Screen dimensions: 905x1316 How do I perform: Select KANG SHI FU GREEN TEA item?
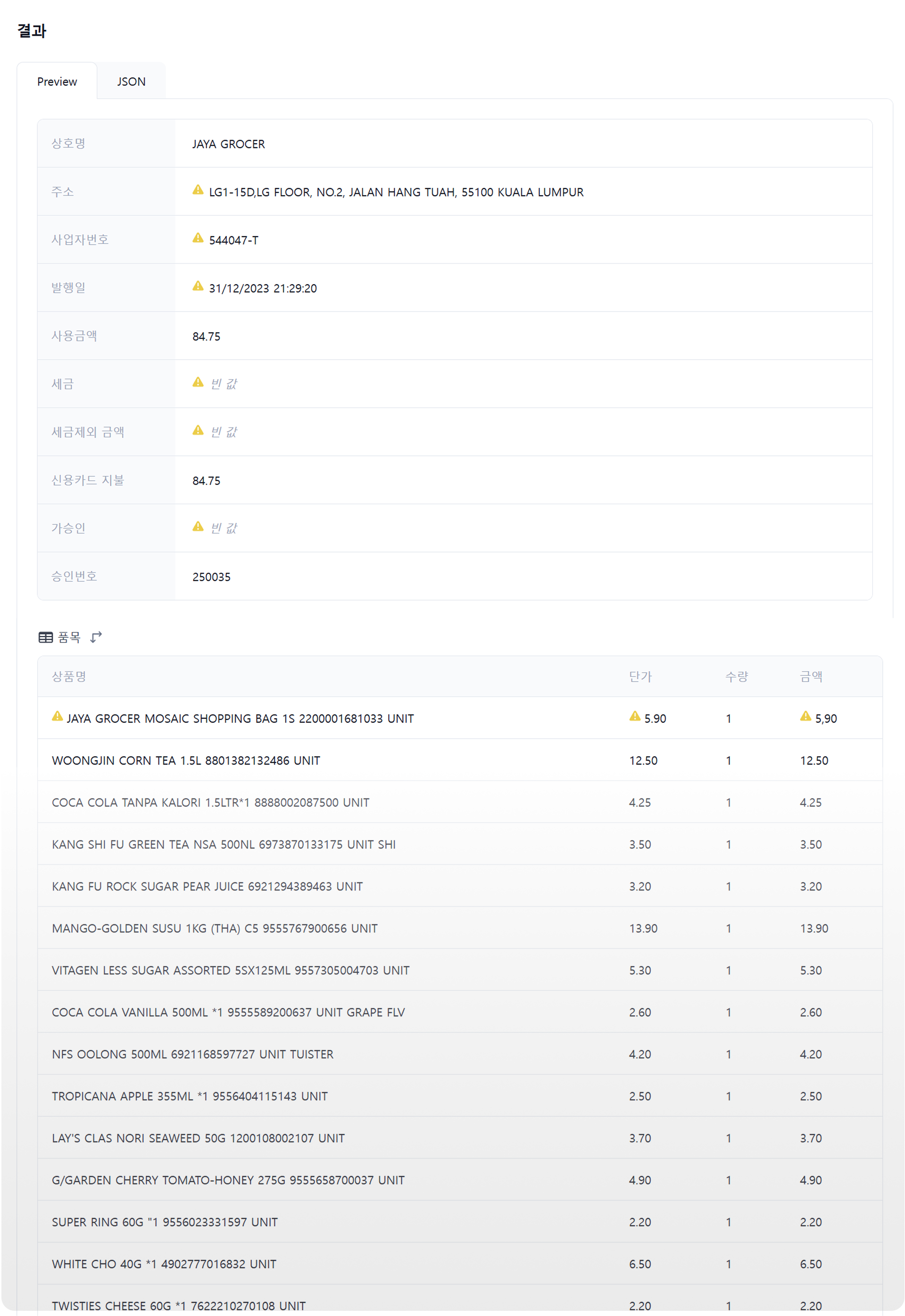[224, 845]
